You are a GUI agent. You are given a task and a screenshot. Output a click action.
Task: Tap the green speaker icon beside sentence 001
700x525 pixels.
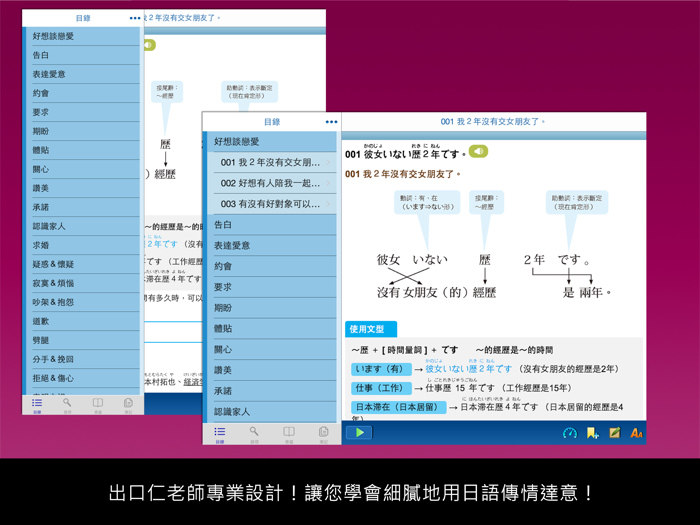point(478,151)
